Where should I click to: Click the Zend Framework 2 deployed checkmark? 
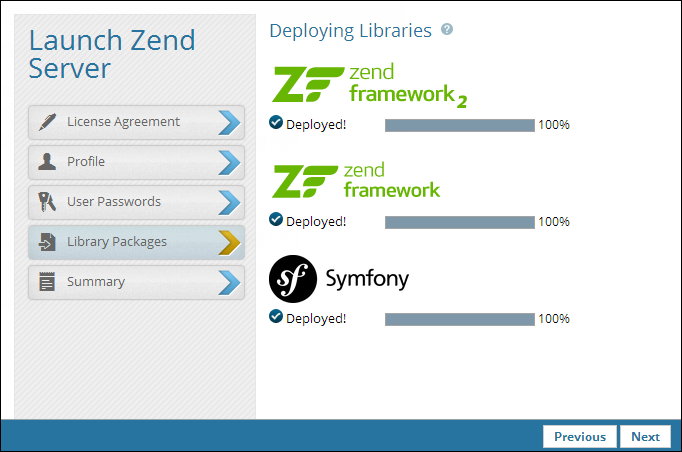(276, 123)
